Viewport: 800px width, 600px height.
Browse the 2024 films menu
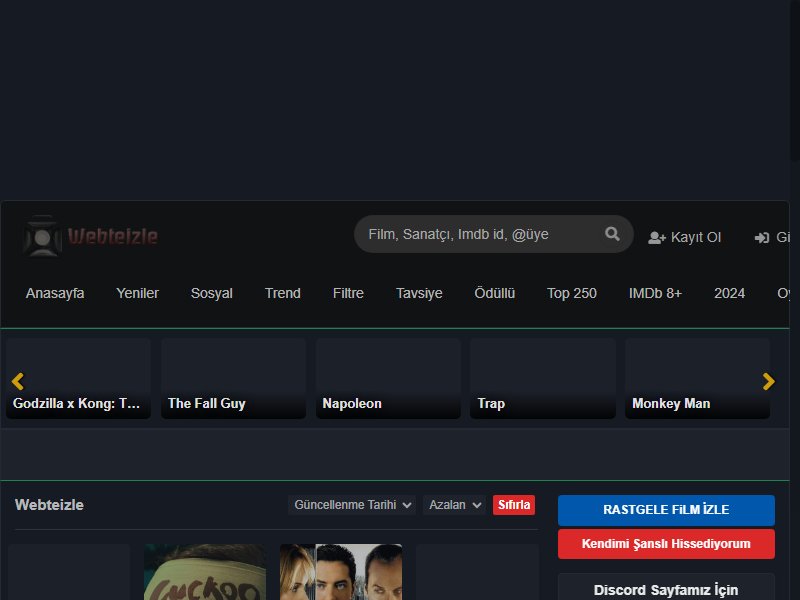730,293
